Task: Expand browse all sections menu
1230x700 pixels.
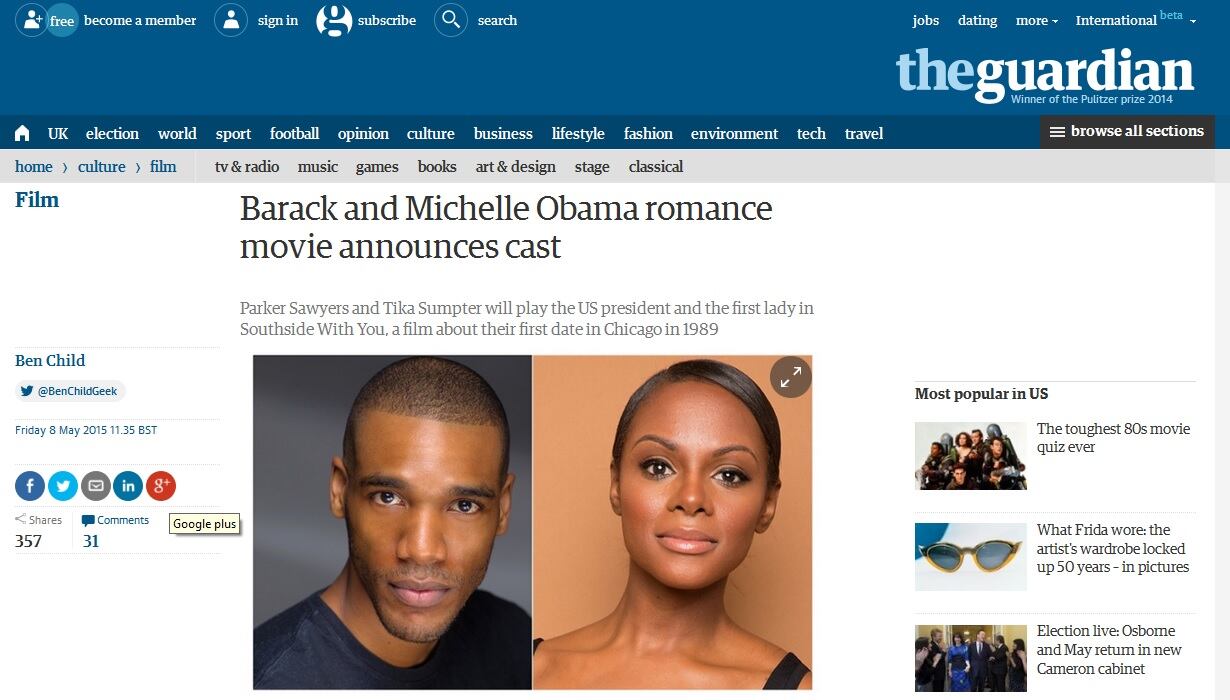Action: click(1127, 131)
